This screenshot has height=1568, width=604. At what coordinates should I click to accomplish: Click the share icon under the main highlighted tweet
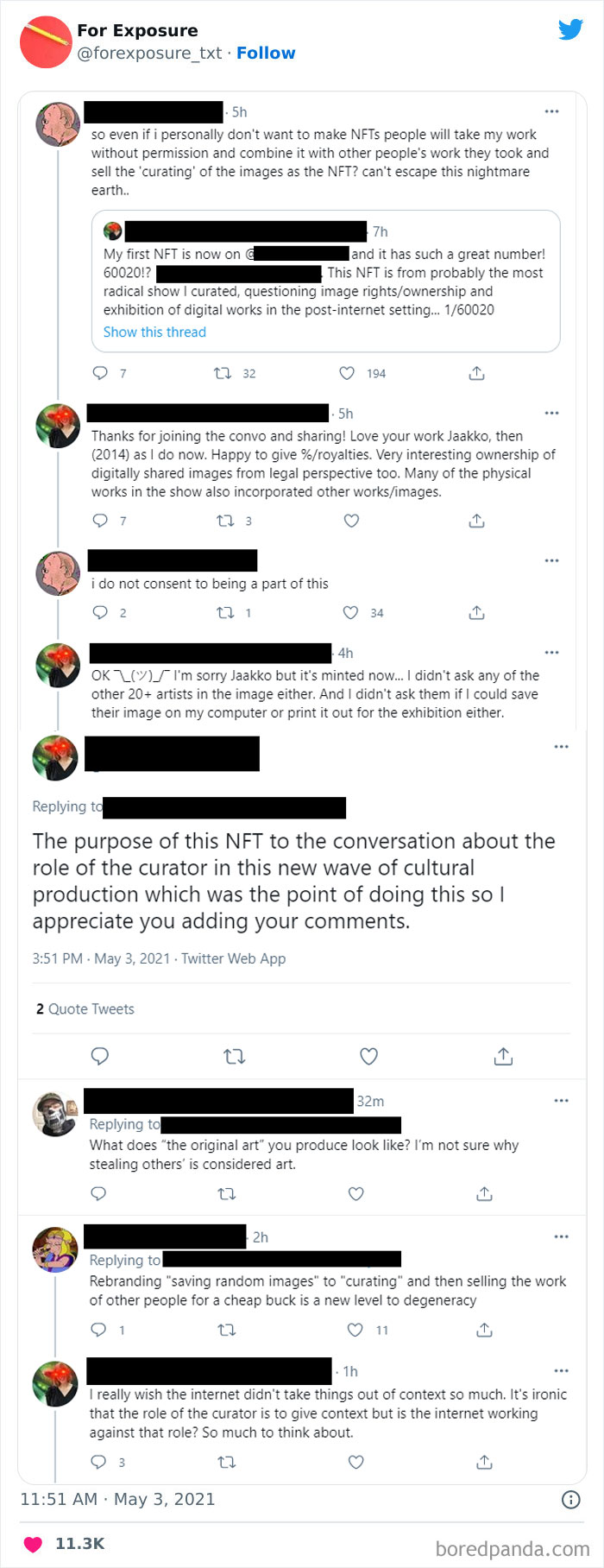coord(503,1055)
